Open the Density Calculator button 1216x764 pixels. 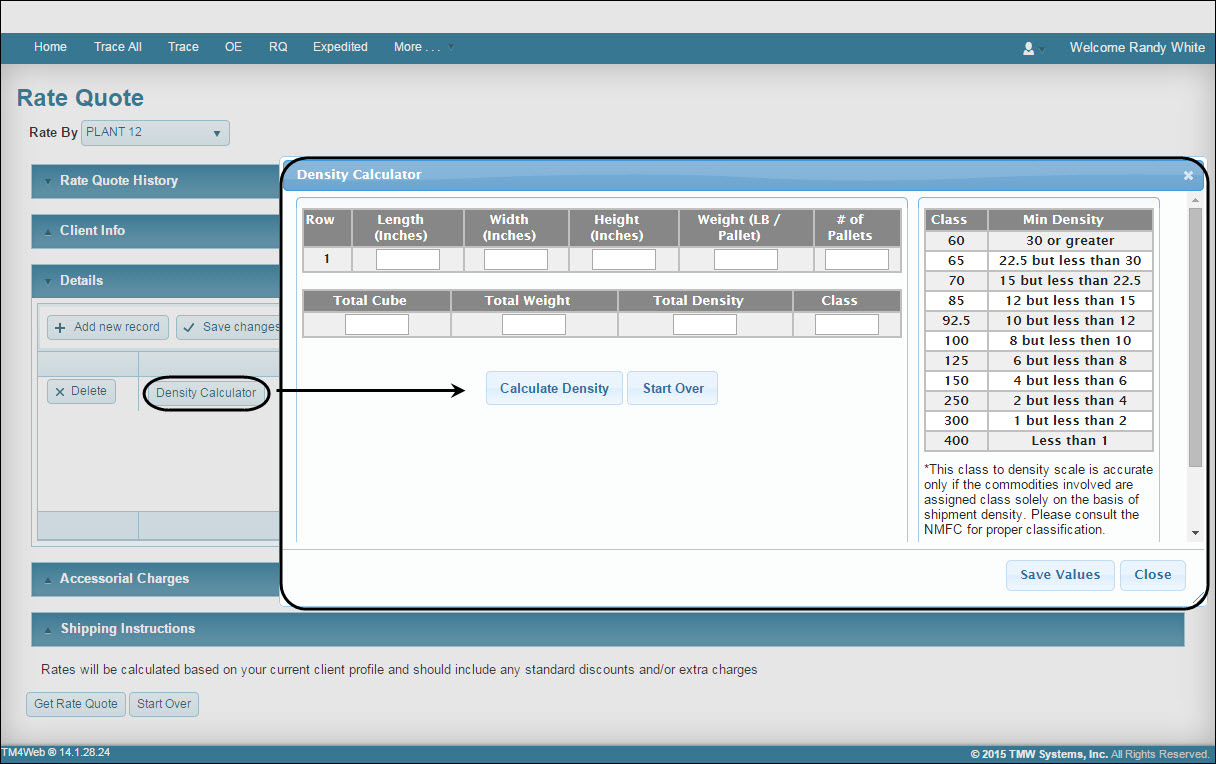pos(206,393)
